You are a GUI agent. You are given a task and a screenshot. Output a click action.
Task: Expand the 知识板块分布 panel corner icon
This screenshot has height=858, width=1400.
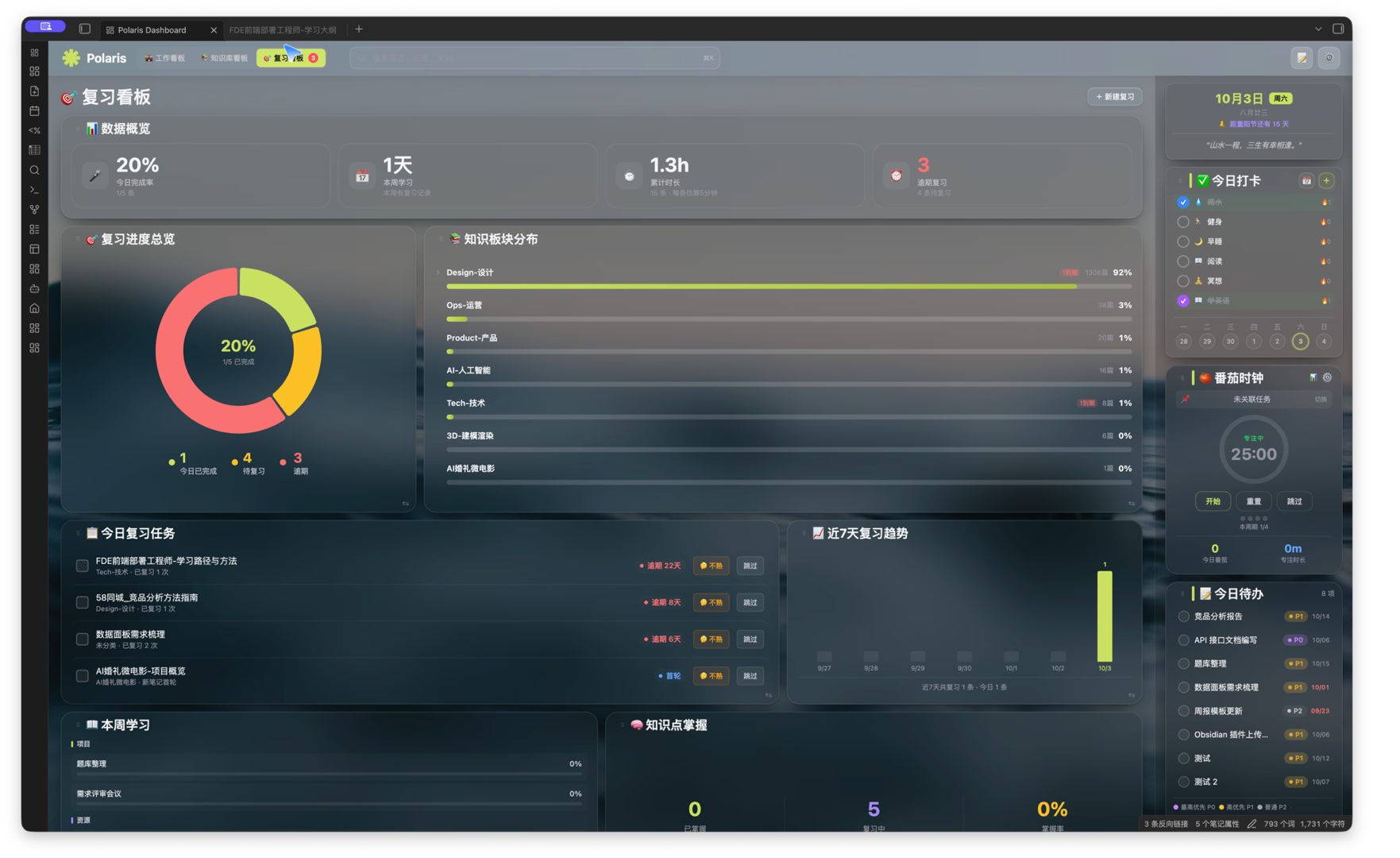1132,504
